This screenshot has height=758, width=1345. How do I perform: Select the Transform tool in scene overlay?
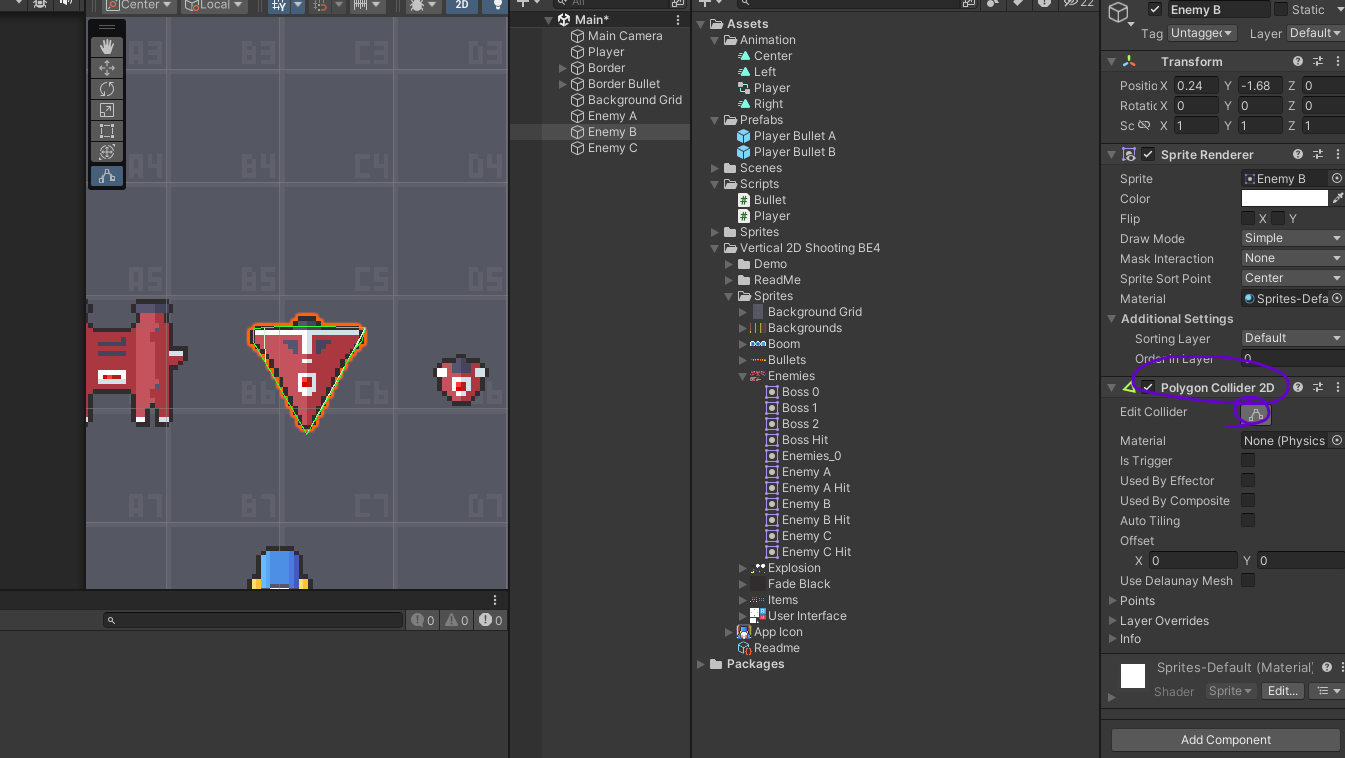coord(107,152)
